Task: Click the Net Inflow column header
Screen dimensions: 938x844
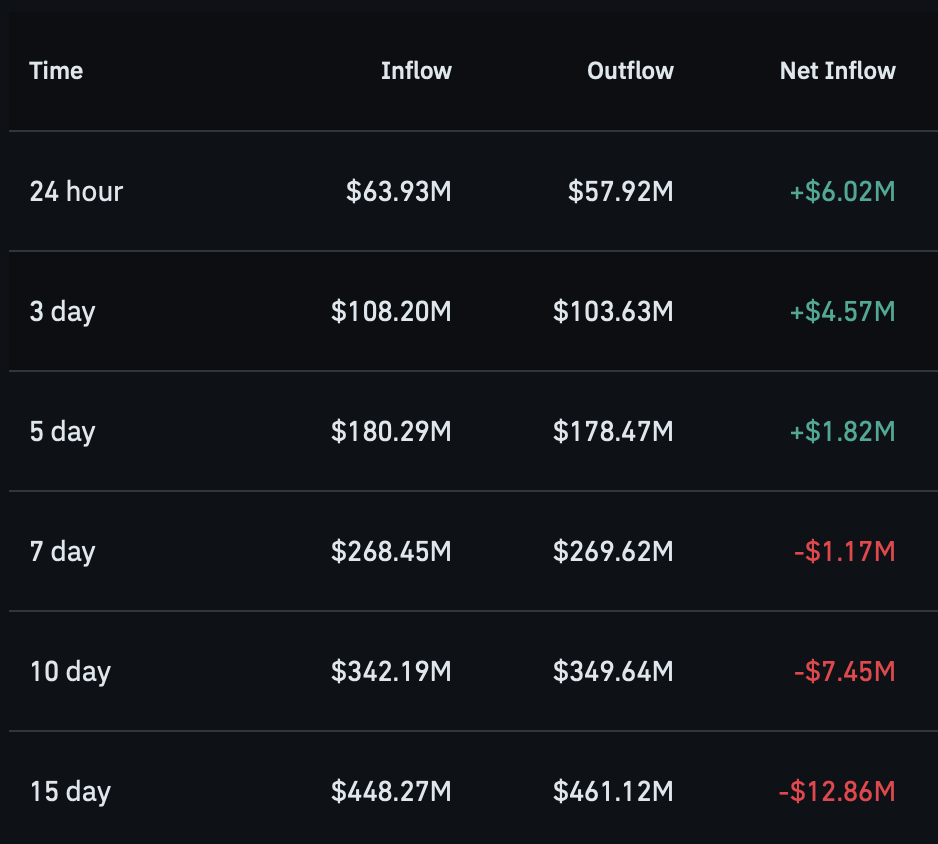Action: tap(838, 71)
